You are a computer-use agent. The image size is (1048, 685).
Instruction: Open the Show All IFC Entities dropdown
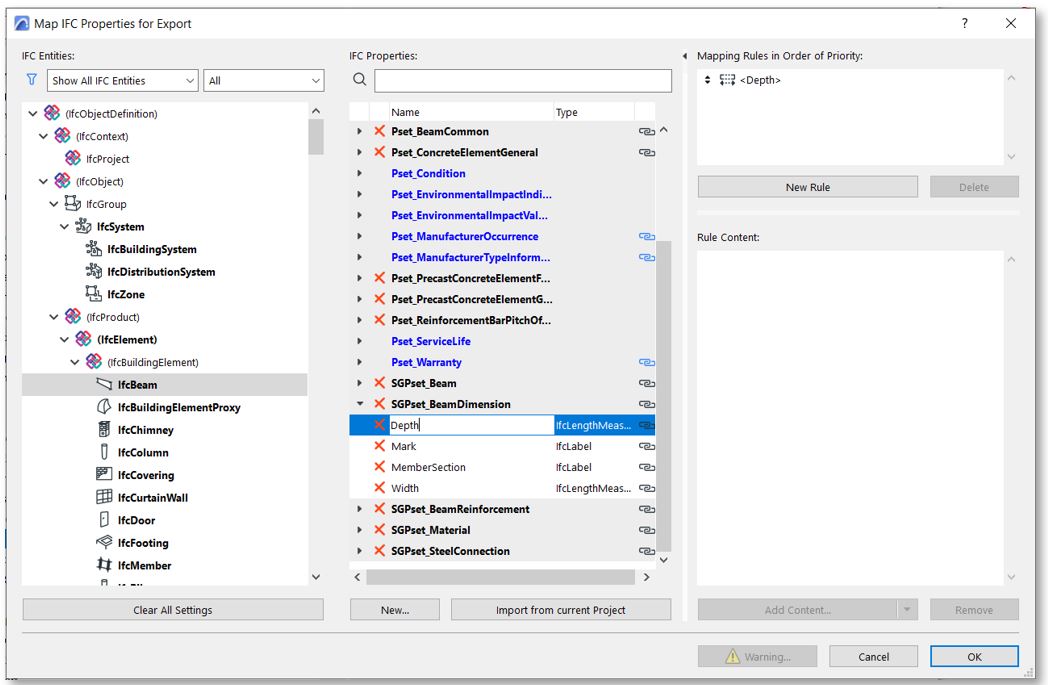click(x=123, y=81)
